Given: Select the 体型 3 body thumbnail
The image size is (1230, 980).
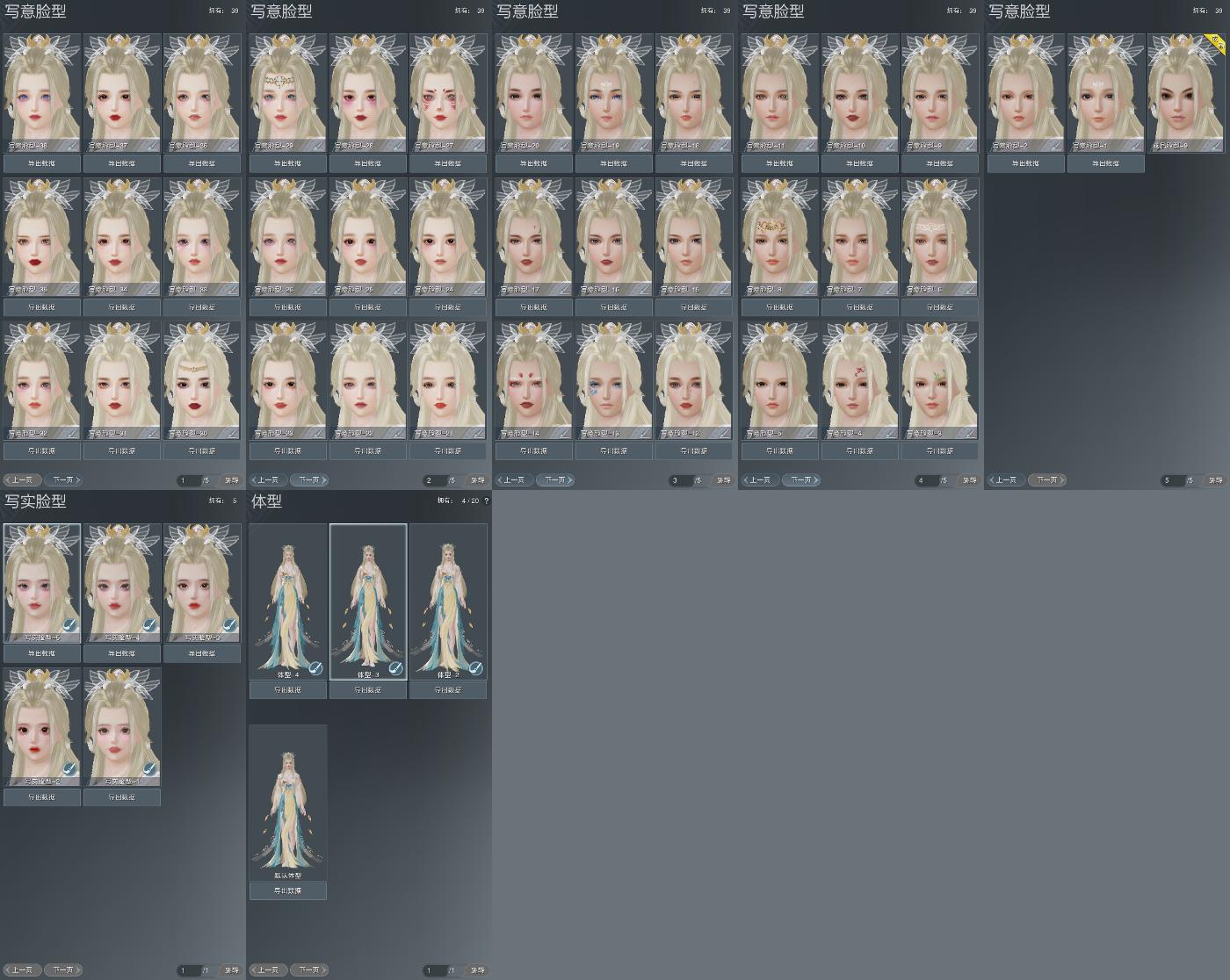Looking at the screenshot, I should tap(368, 602).
